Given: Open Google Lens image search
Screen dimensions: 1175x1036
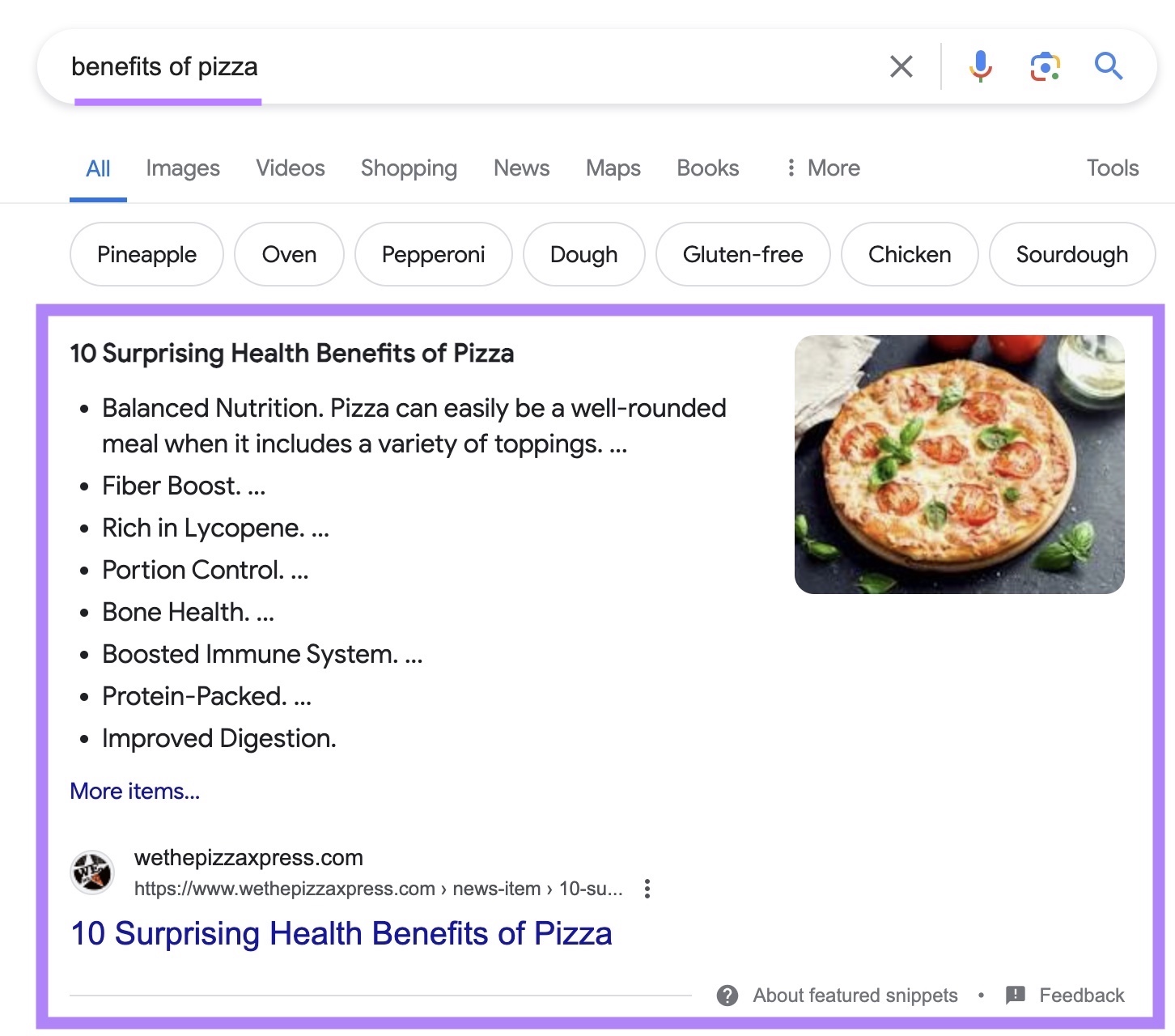Looking at the screenshot, I should [x=1044, y=66].
